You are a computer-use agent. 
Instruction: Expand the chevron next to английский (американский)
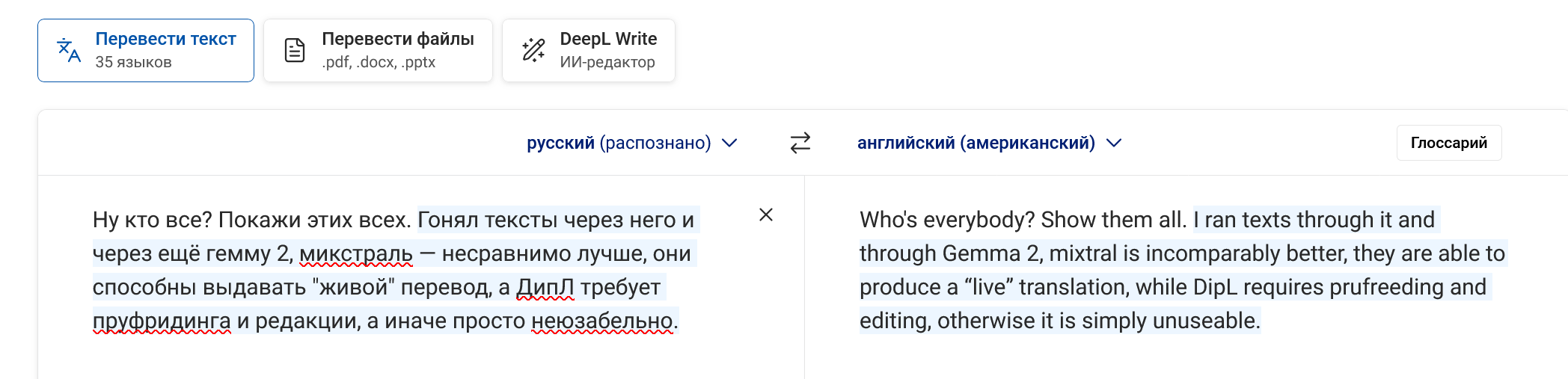pos(1114,143)
